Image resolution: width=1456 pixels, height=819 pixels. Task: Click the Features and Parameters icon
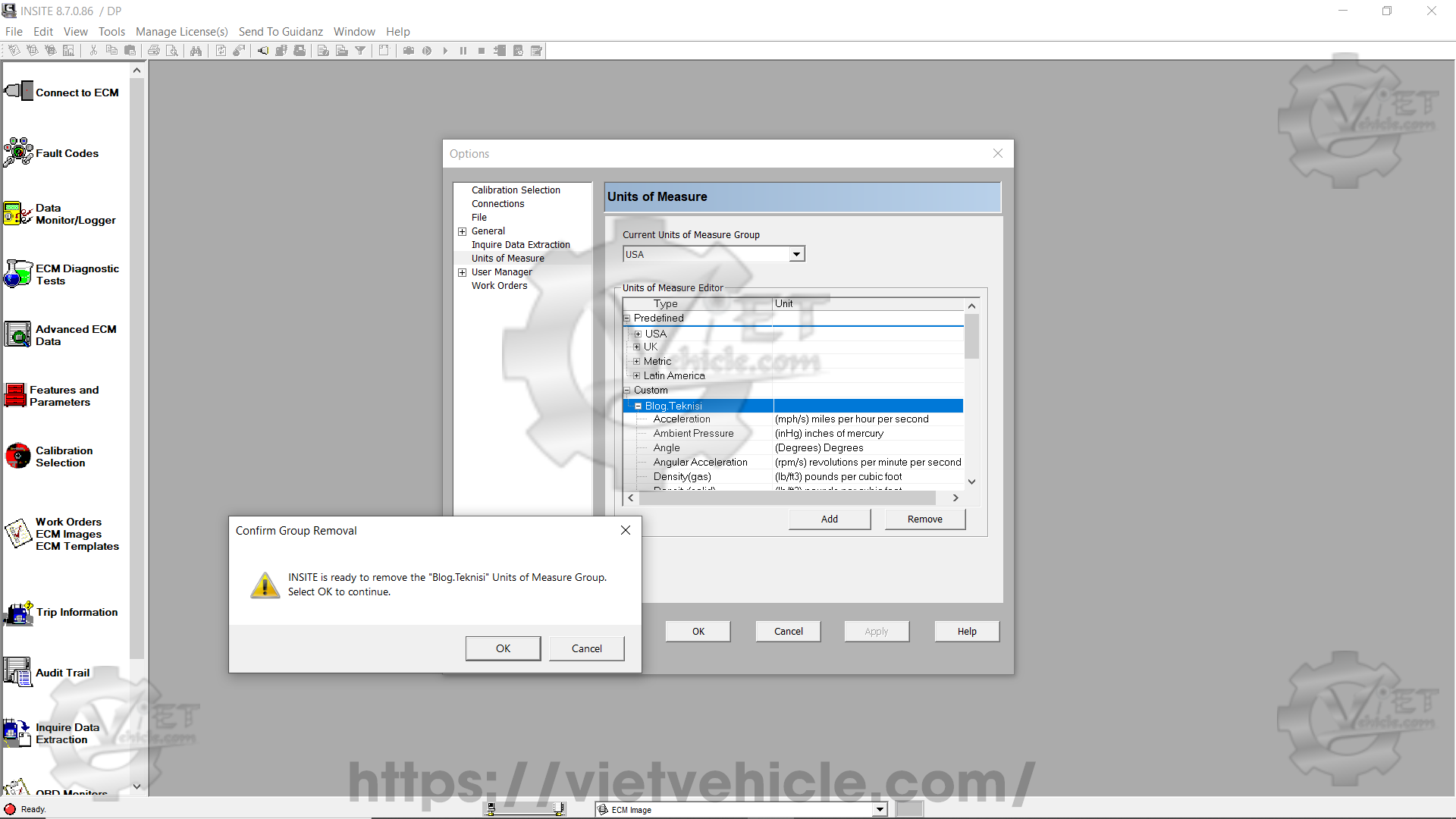click(15, 395)
